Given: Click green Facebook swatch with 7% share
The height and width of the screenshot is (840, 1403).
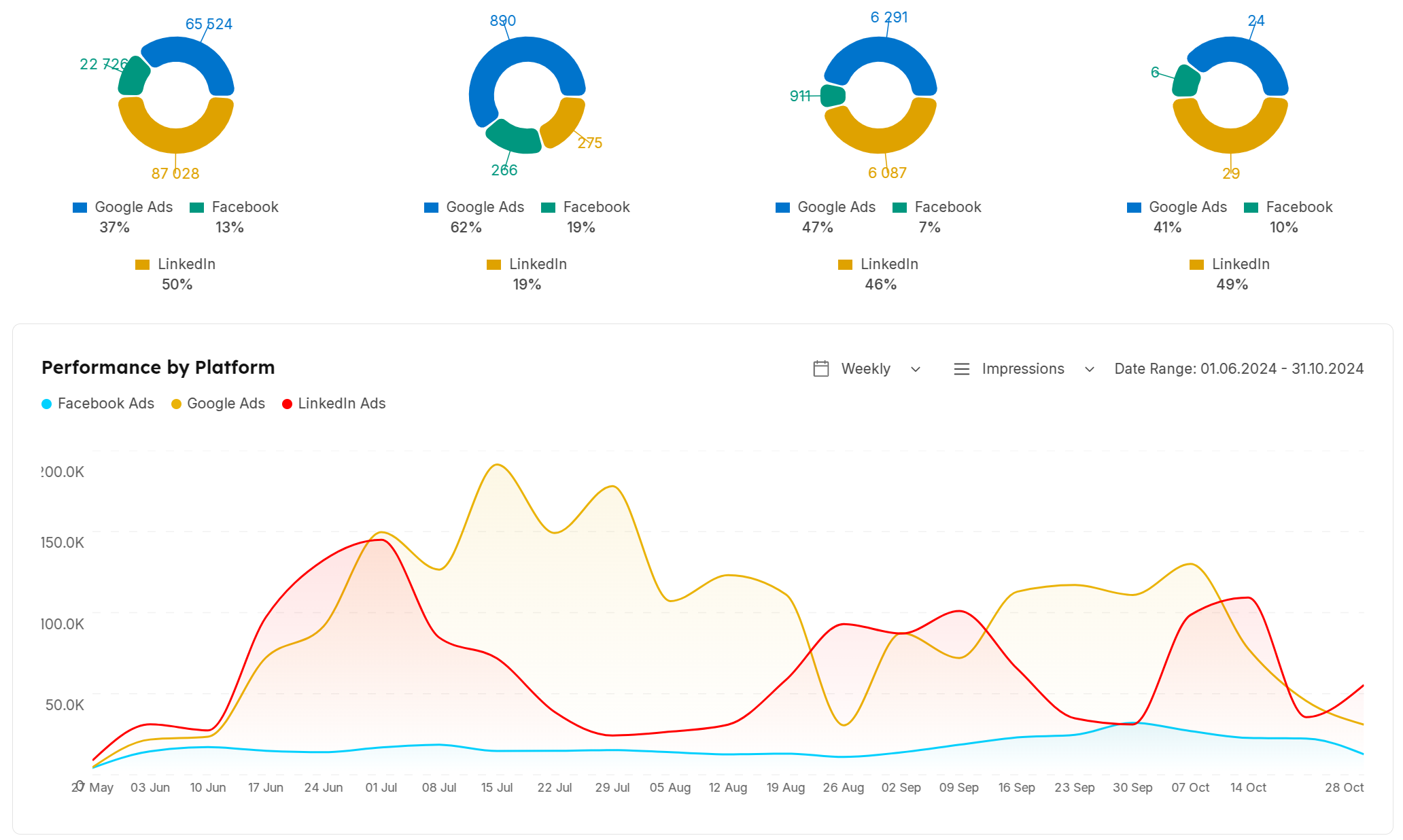Looking at the screenshot, I should 899,207.
